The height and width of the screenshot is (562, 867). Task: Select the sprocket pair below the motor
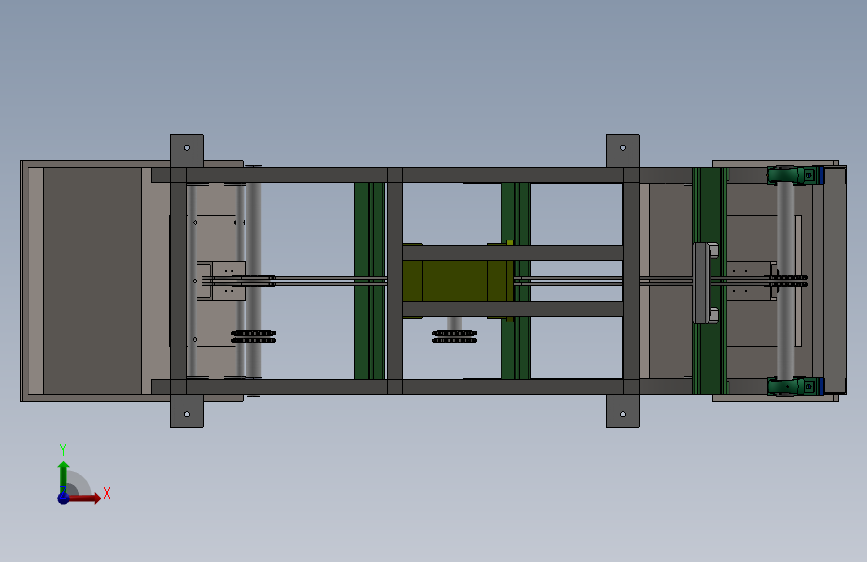455,337
